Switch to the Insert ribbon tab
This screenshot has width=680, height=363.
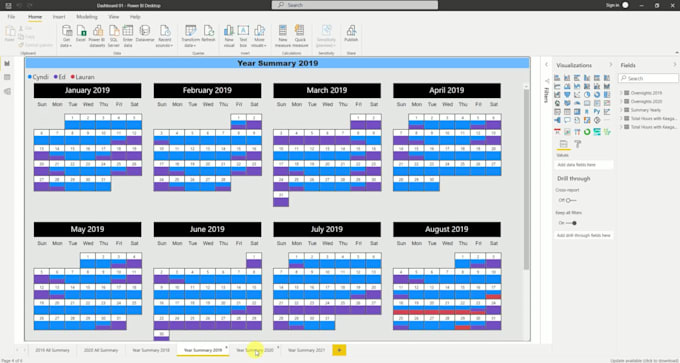(x=59, y=16)
